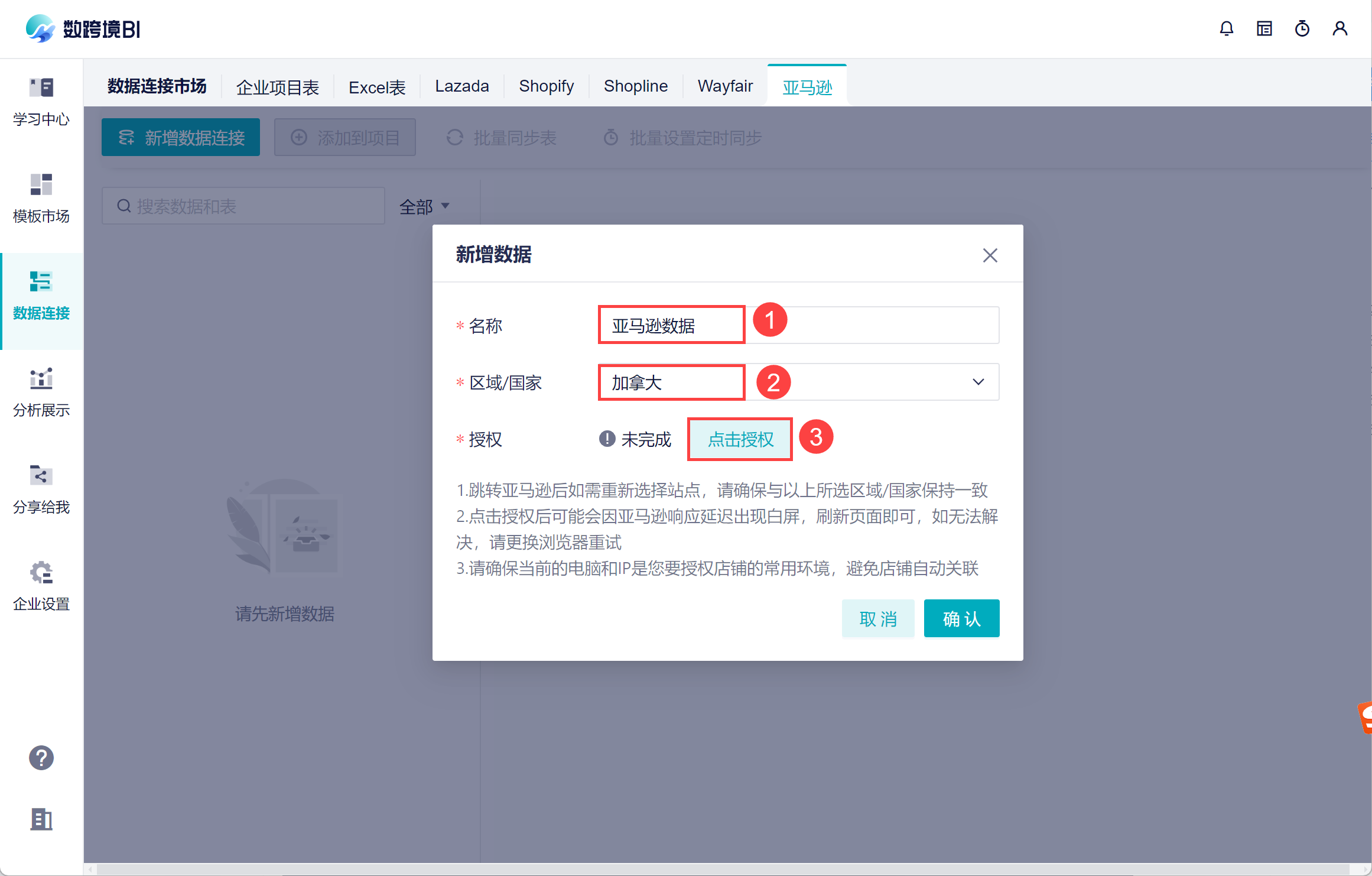Click the timer clock icon in header
Viewport: 1372px width, 876px height.
click(1302, 28)
